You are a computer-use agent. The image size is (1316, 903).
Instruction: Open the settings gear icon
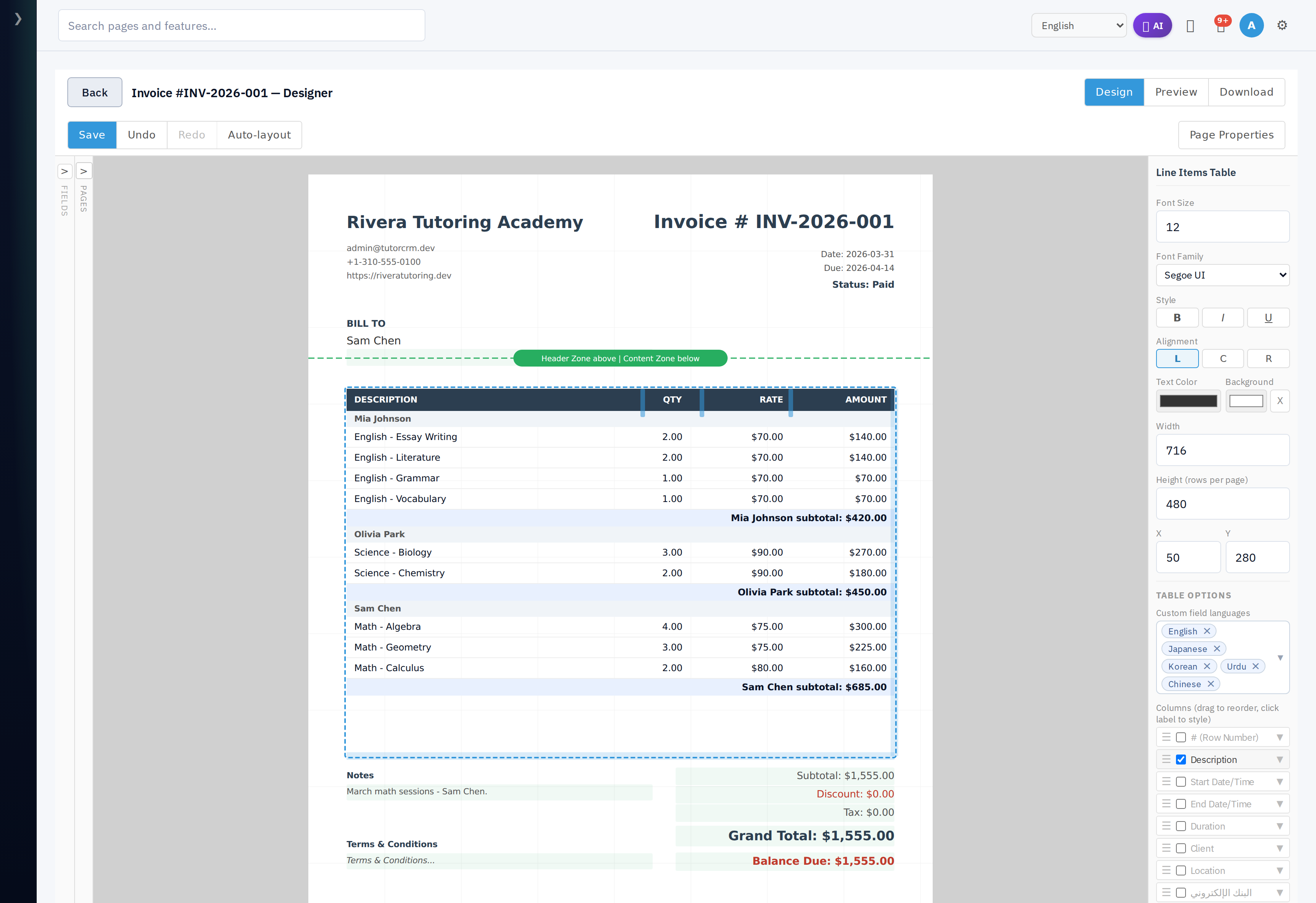pos(1283,26)
